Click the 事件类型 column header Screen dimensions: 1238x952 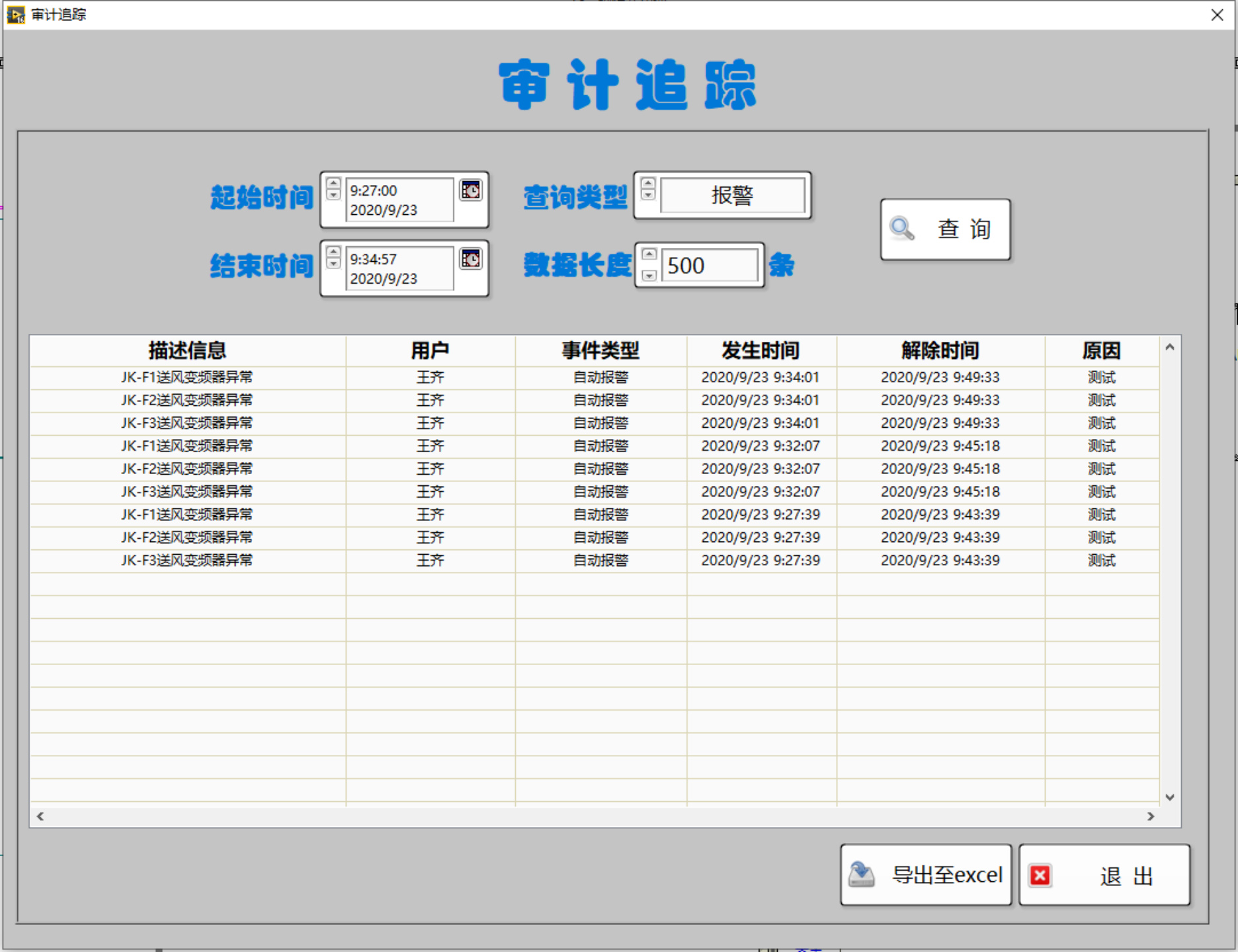[x=601, y=350]
